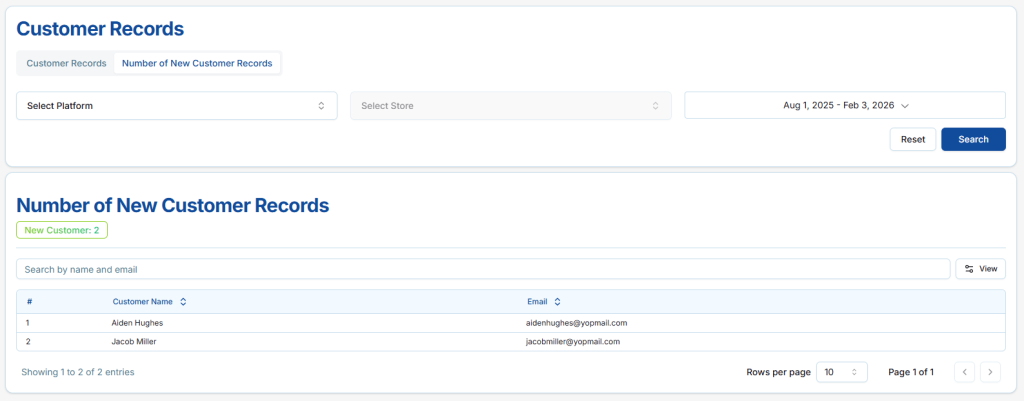The height and width of the screenshot is (401, 1024).
Task: Open the Select Store dropdown
Action: [x=510, y=105]
